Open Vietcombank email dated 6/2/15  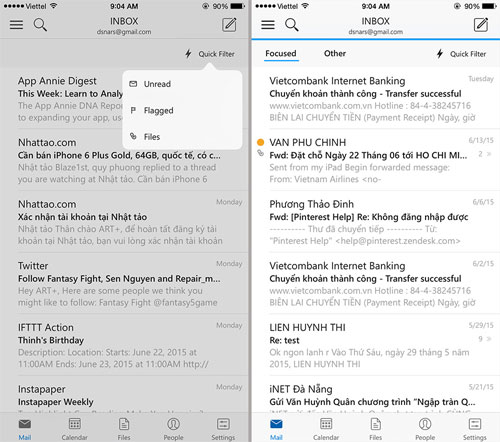pyautogui.click(x=376, y=284)
